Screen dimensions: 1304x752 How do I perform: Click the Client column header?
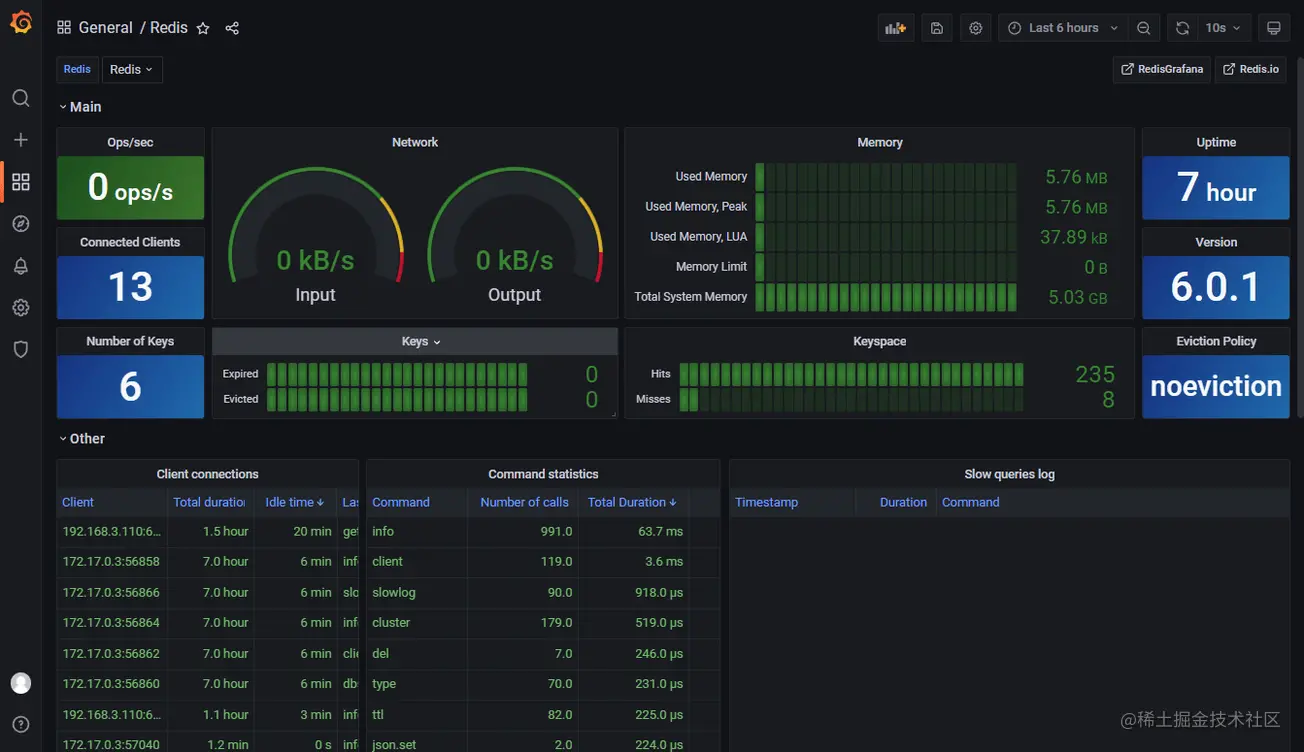78,502
